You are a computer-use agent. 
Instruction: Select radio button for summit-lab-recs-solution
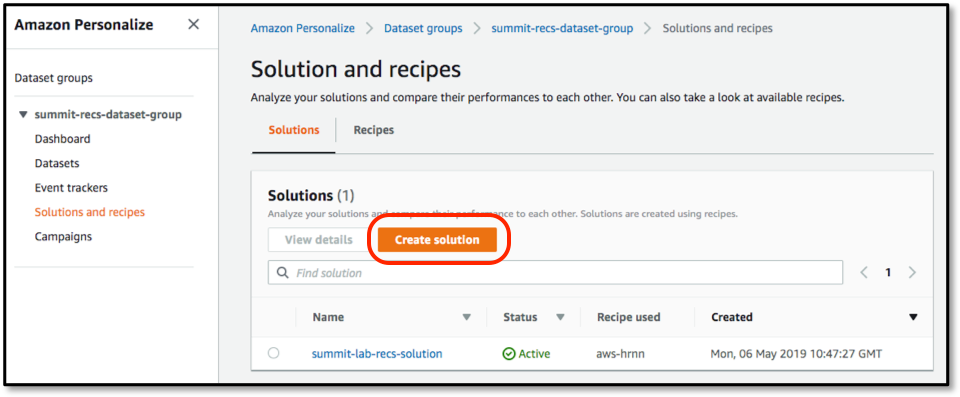[274, 353]
